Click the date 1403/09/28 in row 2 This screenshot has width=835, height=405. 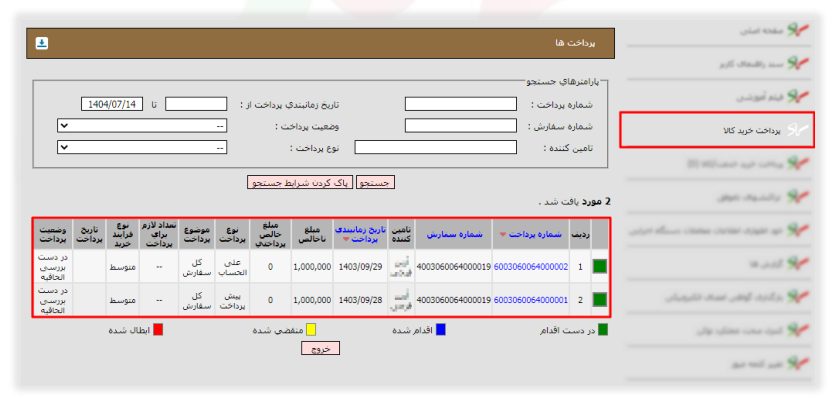(361, 300)
